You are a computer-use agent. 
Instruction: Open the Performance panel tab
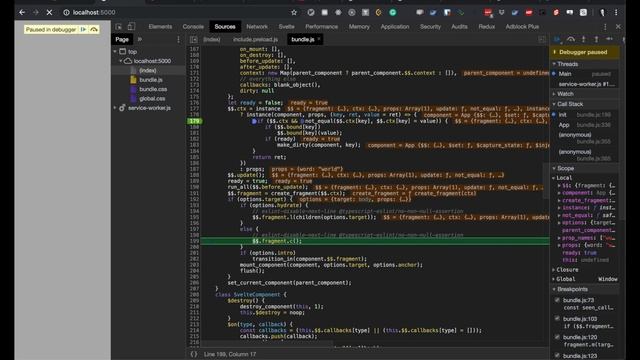point(322,27)
